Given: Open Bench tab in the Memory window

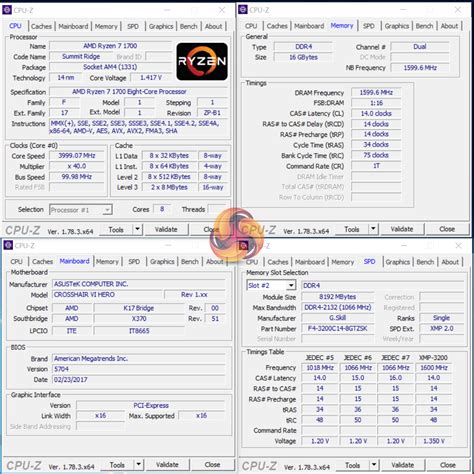Looking at the screenshot, I should click(424, 26).
